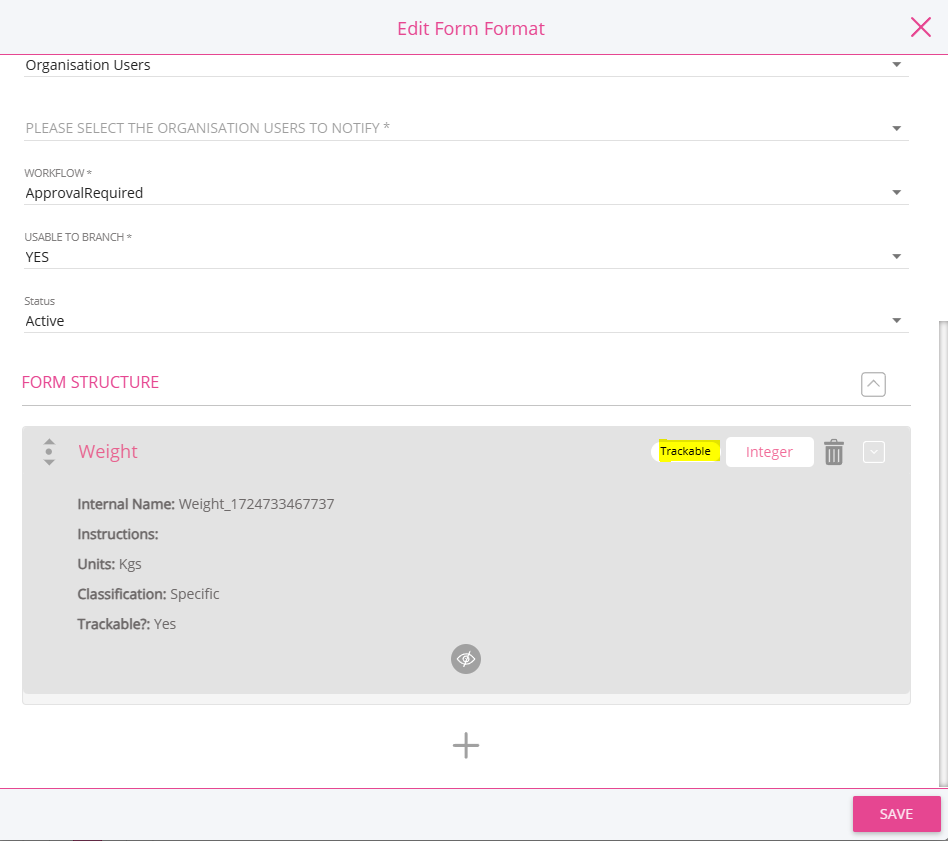Click the Trackable?: Yes text
This screenshot has height=841, width=948.
point(126,624)
